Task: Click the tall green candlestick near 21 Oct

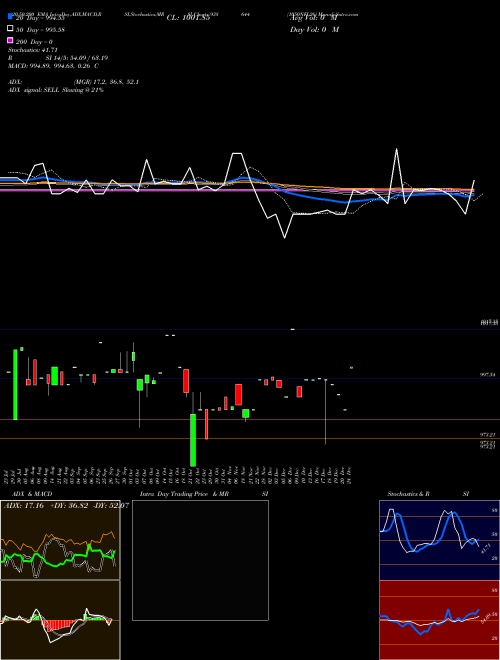Action: pos(193,440)
